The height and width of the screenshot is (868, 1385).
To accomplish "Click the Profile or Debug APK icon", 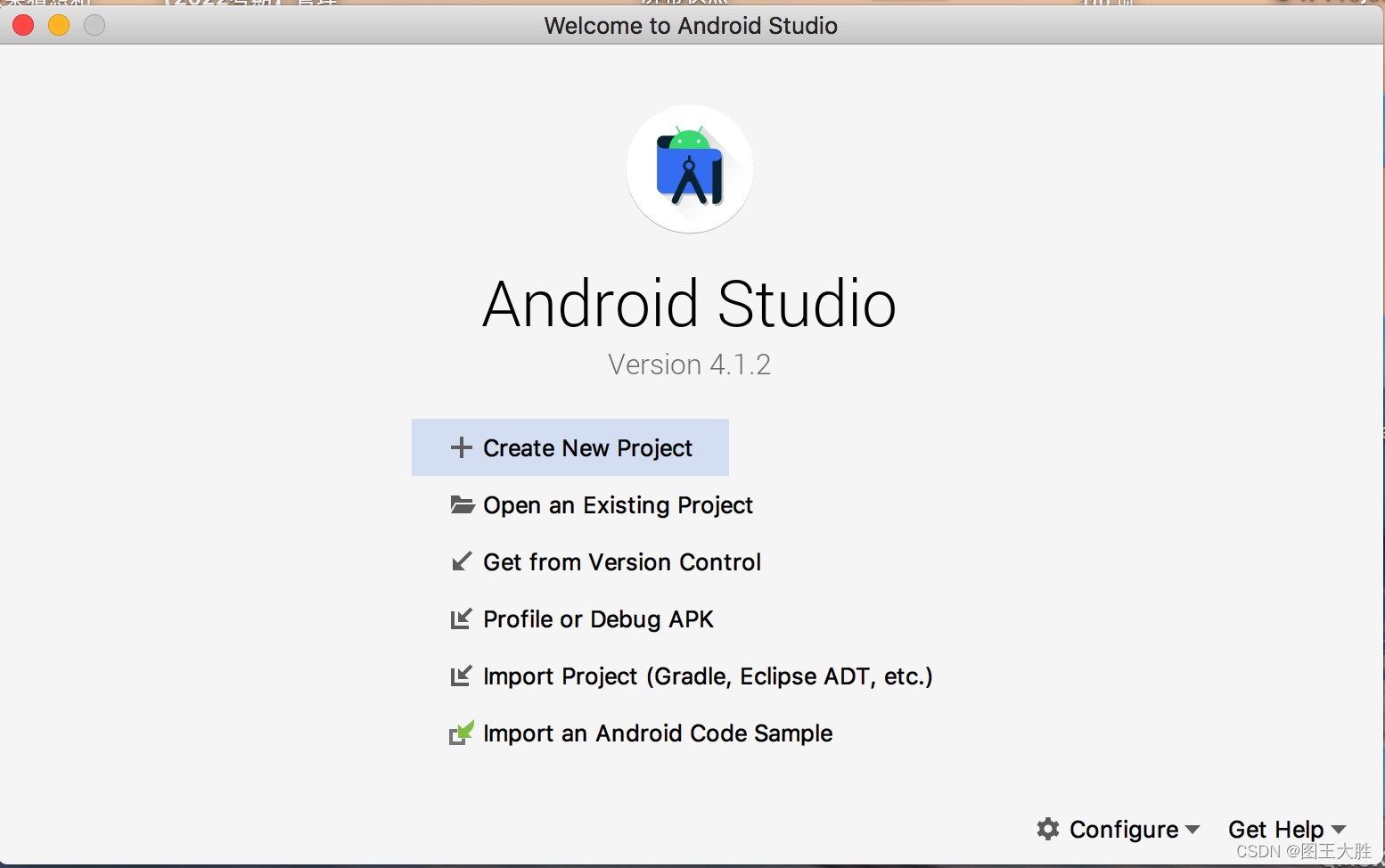I will (461, 618).
